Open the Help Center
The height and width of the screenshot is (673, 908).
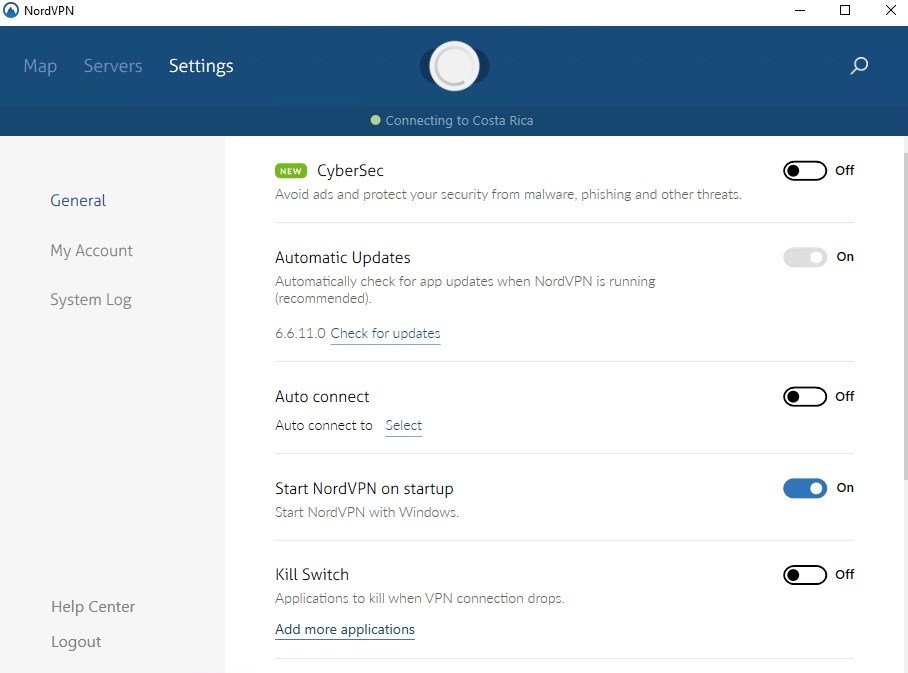click(93, 606)
